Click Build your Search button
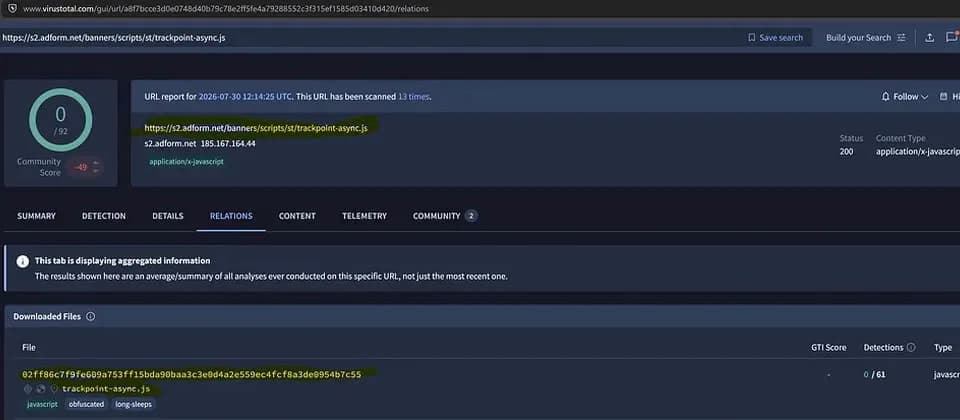The height and width of the screenshot is (420, 960). click(x=866, y=38)
